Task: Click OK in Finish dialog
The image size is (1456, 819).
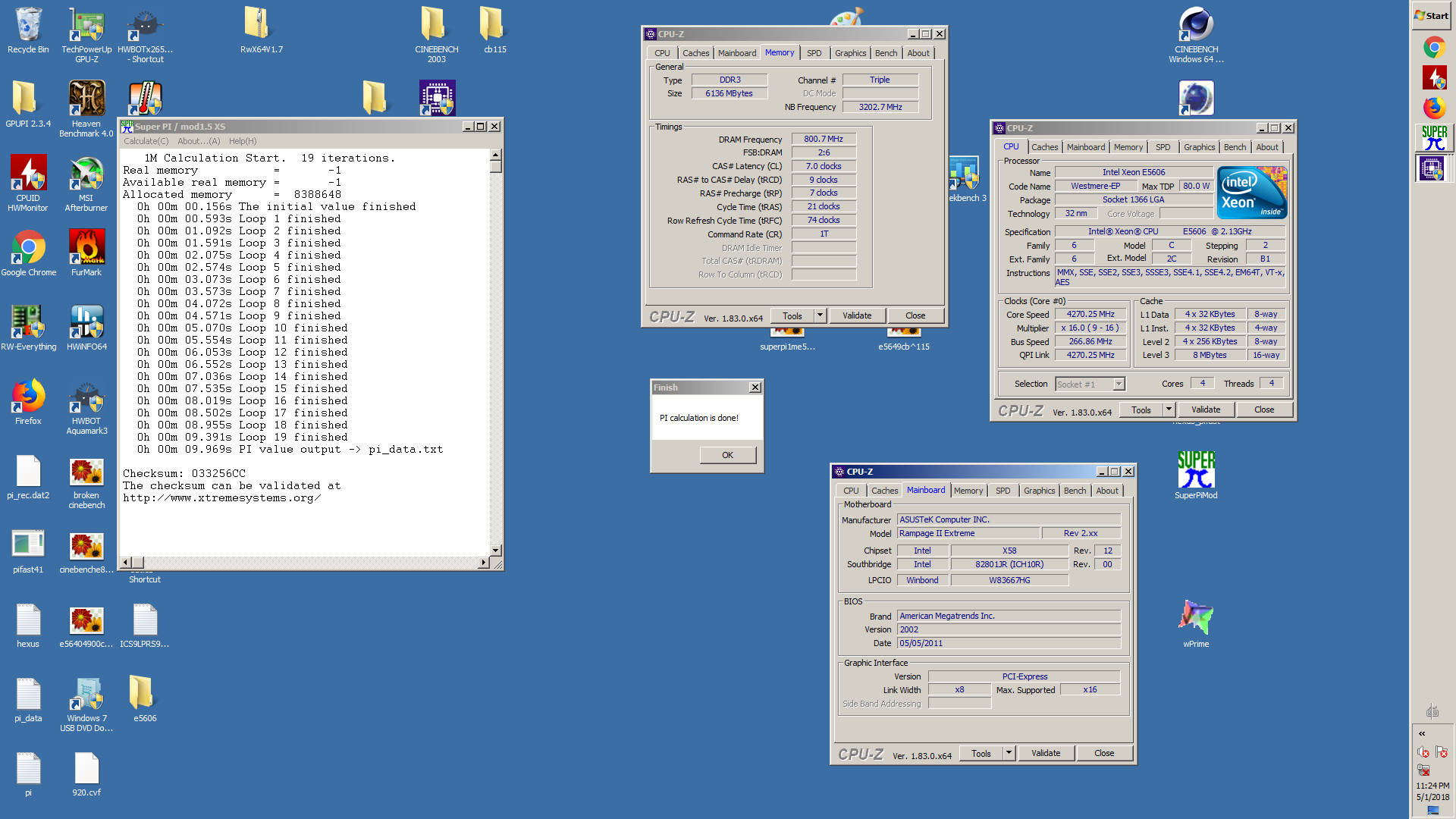Action: 727,455
